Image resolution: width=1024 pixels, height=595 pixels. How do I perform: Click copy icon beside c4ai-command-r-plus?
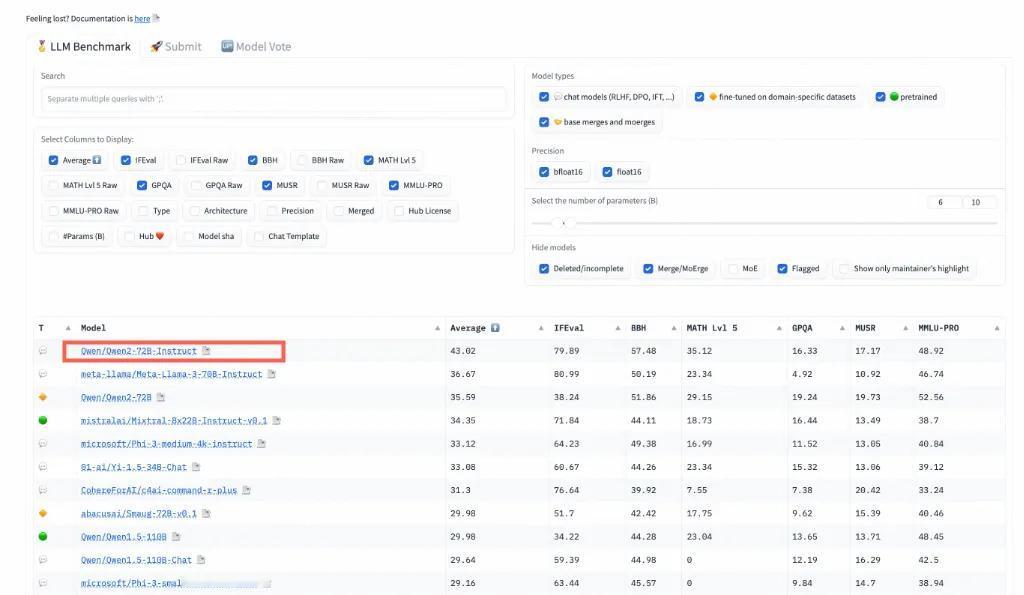click(x=246, y=490)
